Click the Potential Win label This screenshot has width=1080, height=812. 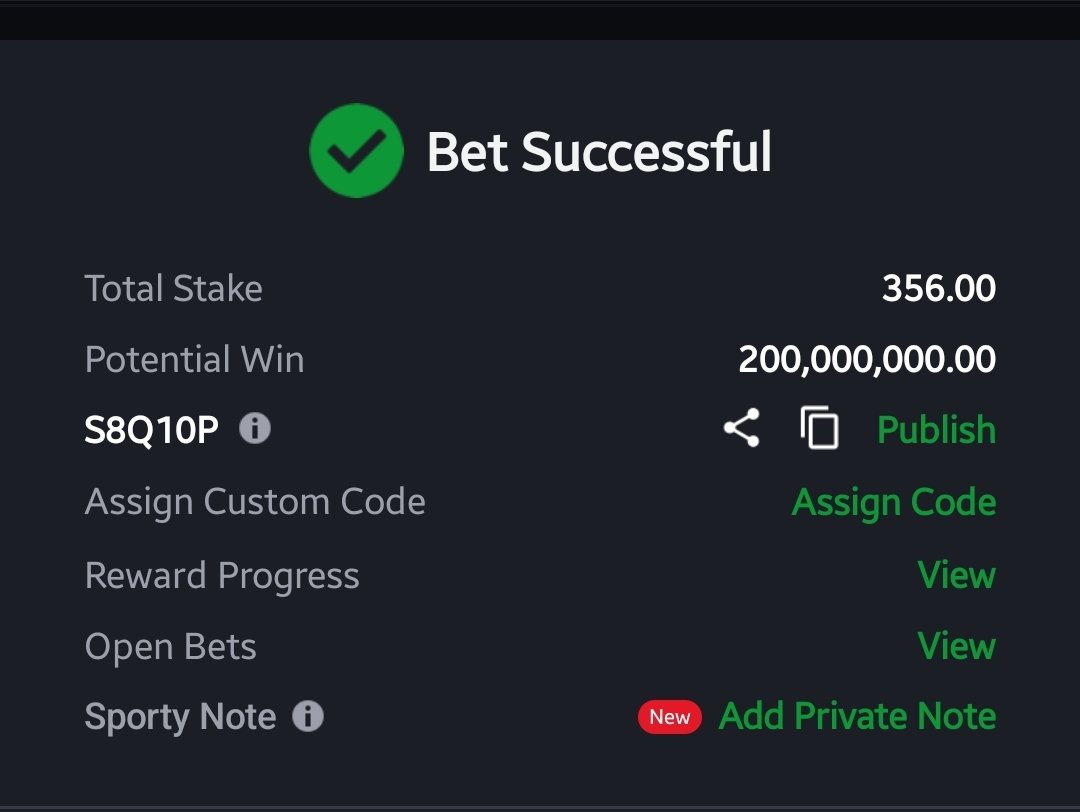click(194, 360)
